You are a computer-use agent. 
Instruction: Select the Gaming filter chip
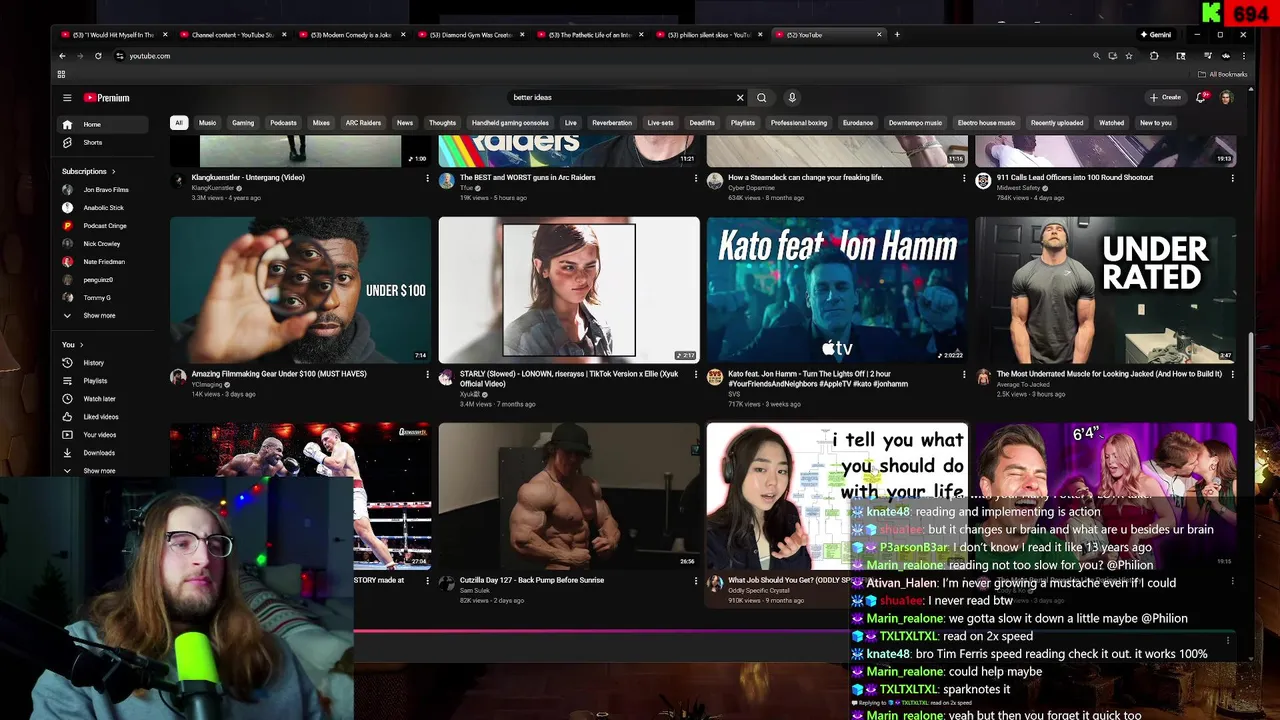pyautogui.click(x=243, y=123)
